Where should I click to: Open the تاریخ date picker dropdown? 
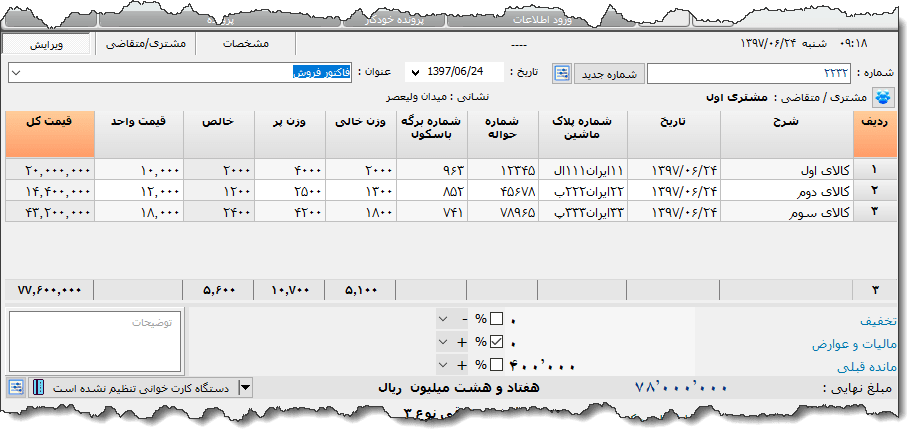pyautogui.click(x=415, y=73)
